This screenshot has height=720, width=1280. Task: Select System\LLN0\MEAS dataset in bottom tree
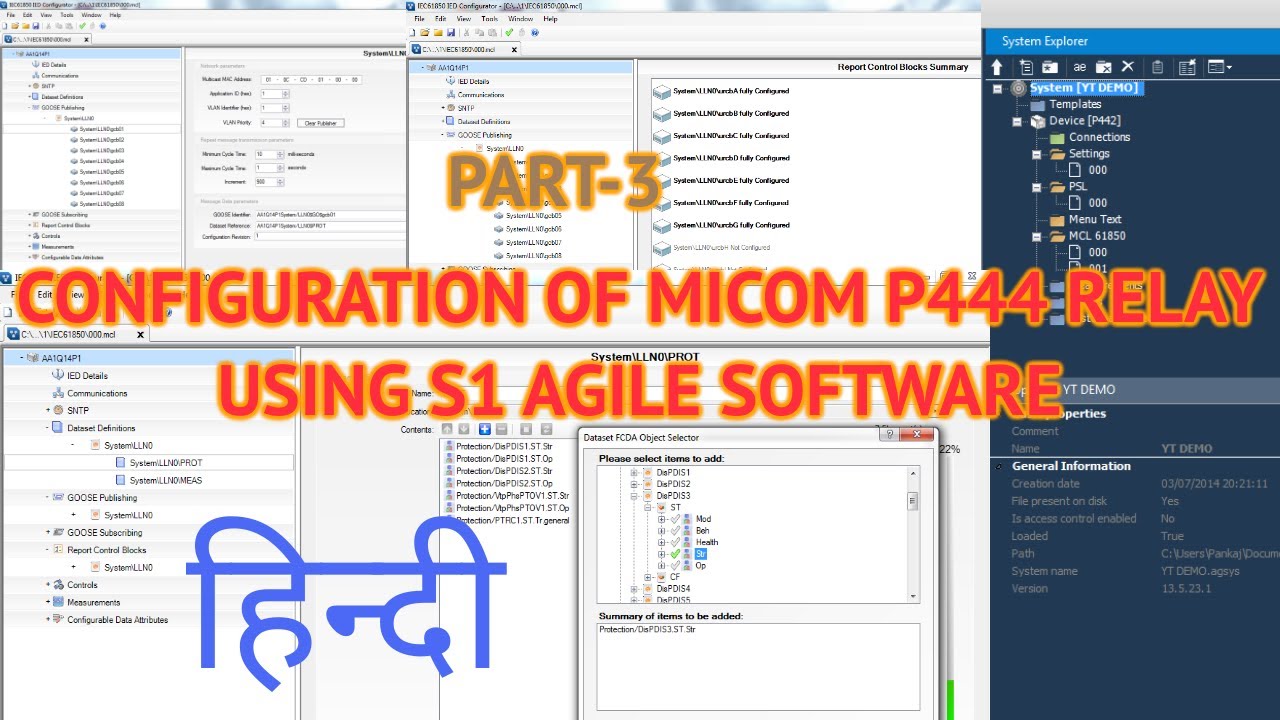(x=165, y=481)
